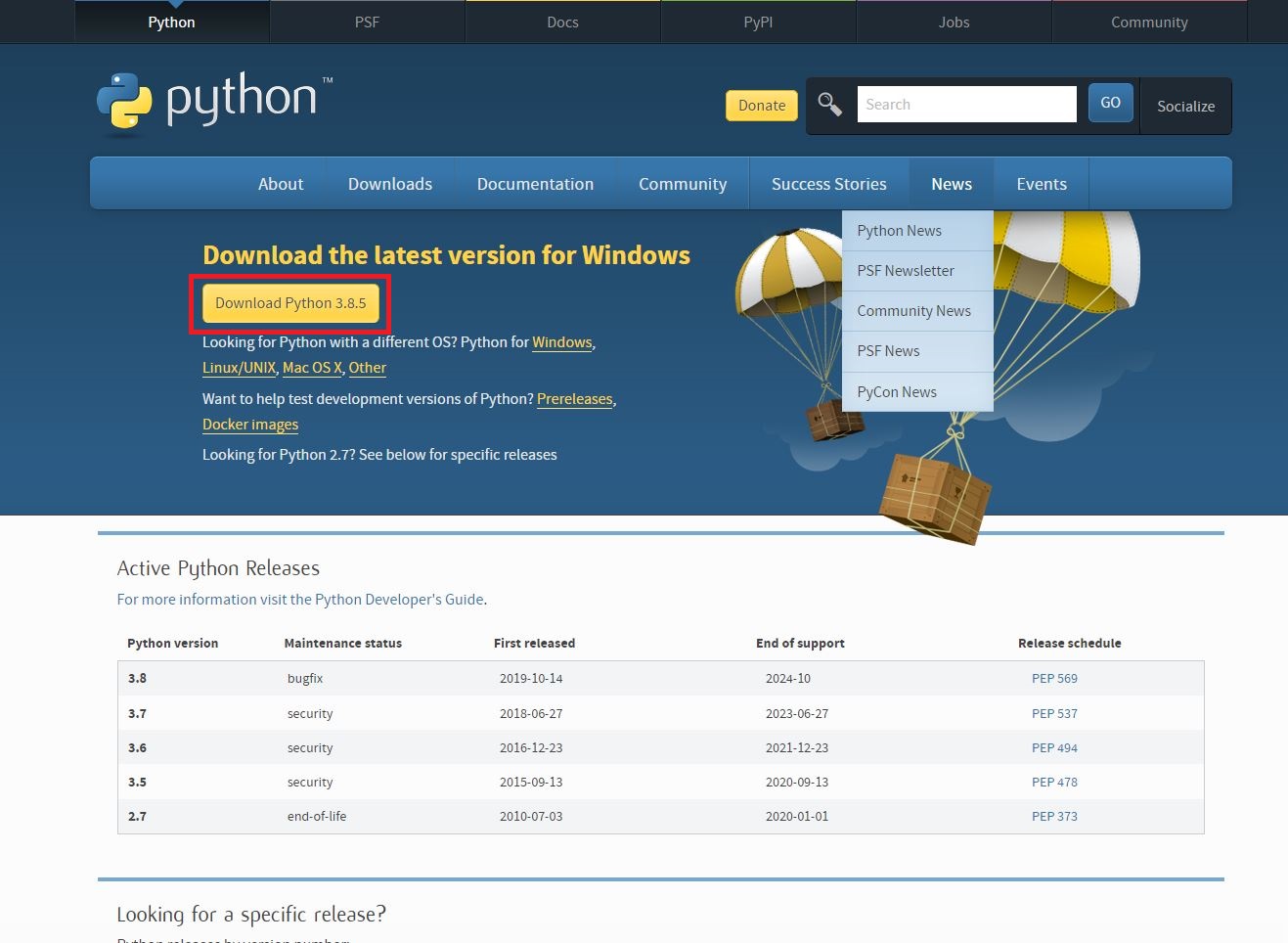Choose Community News in dropdown
The height and width of the screenshot is (943, 1288).
(917, 311)
